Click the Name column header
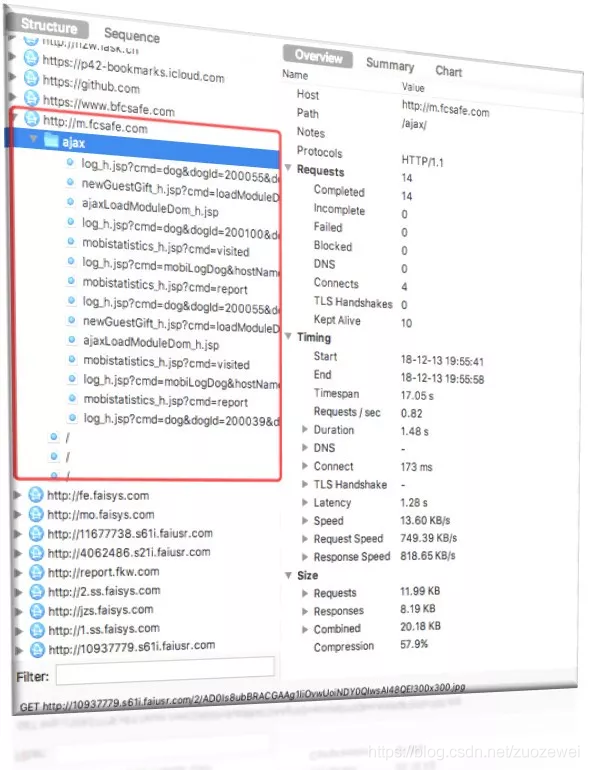589x770 pixels. click(295, 74)
